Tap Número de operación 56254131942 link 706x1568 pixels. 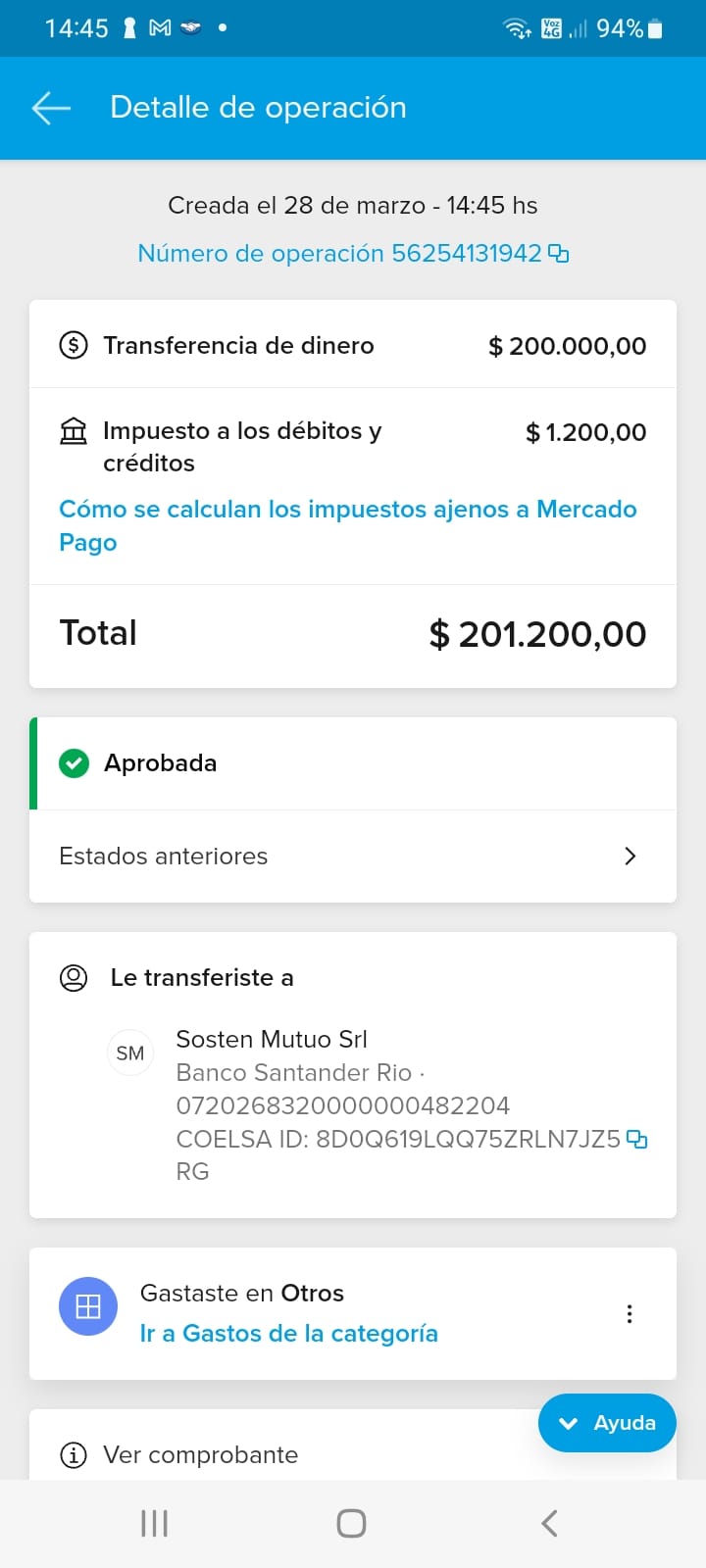[339, 254]
